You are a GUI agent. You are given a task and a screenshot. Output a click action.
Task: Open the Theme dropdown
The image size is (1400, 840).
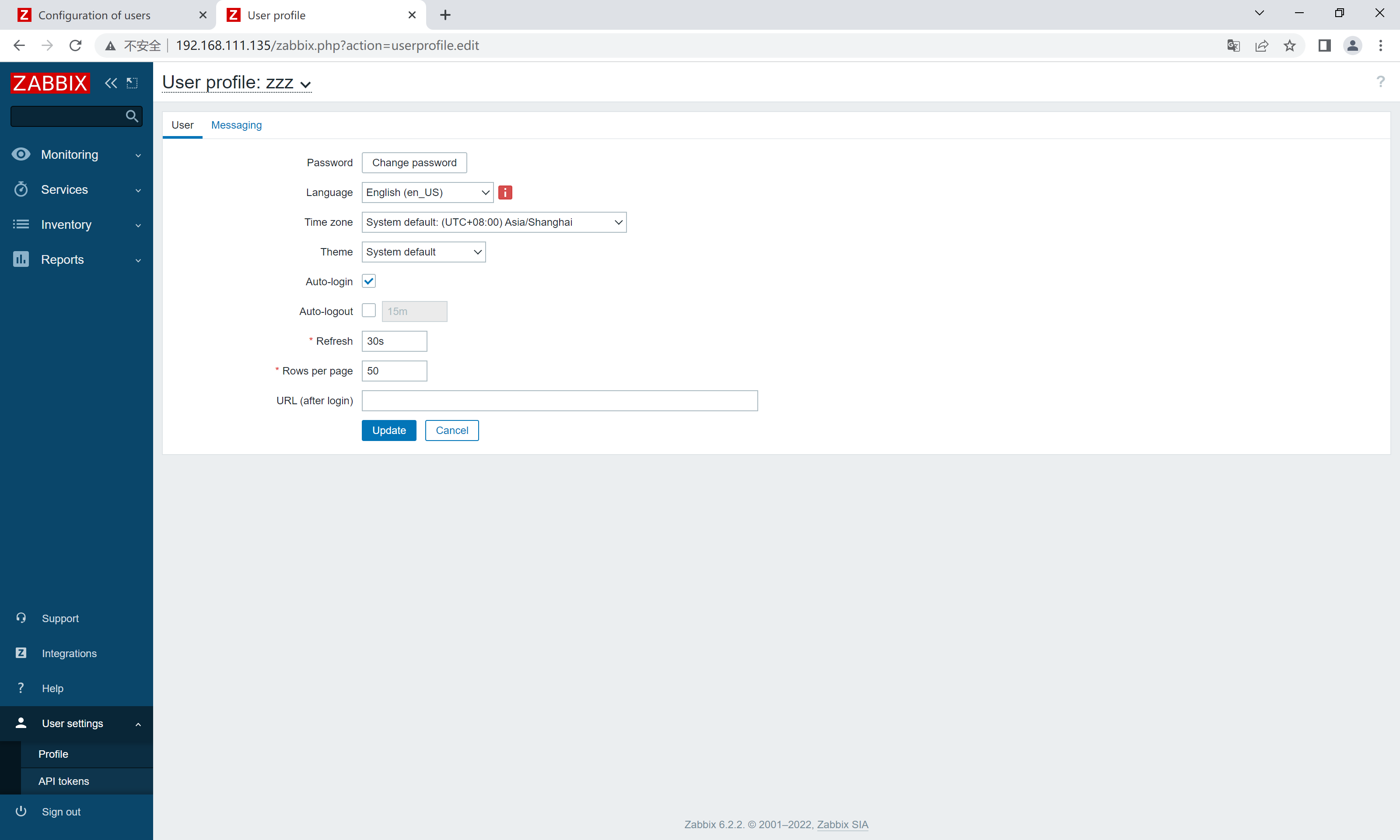[x=423, y=252]
